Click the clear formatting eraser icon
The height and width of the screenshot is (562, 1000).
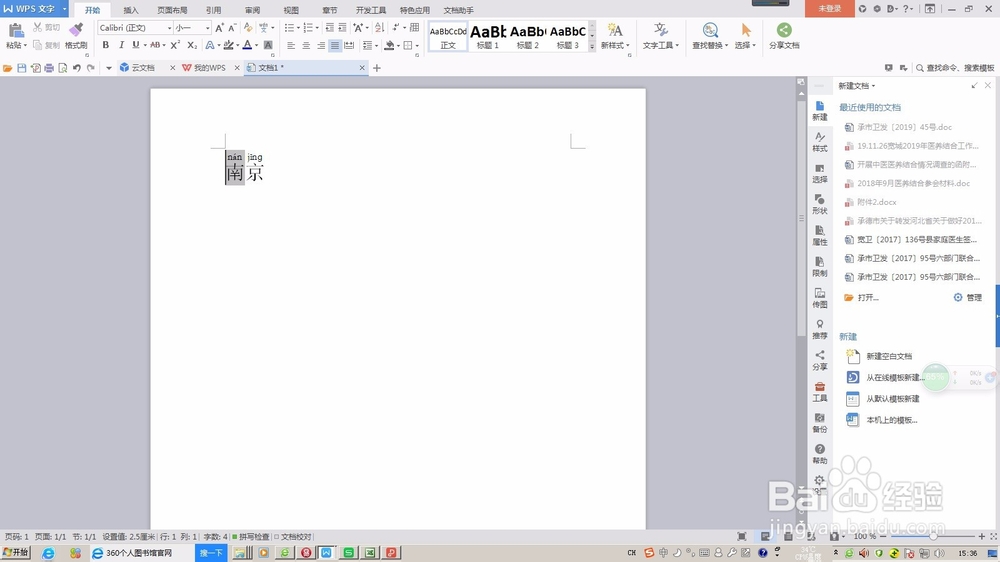(x=248, y=27)
